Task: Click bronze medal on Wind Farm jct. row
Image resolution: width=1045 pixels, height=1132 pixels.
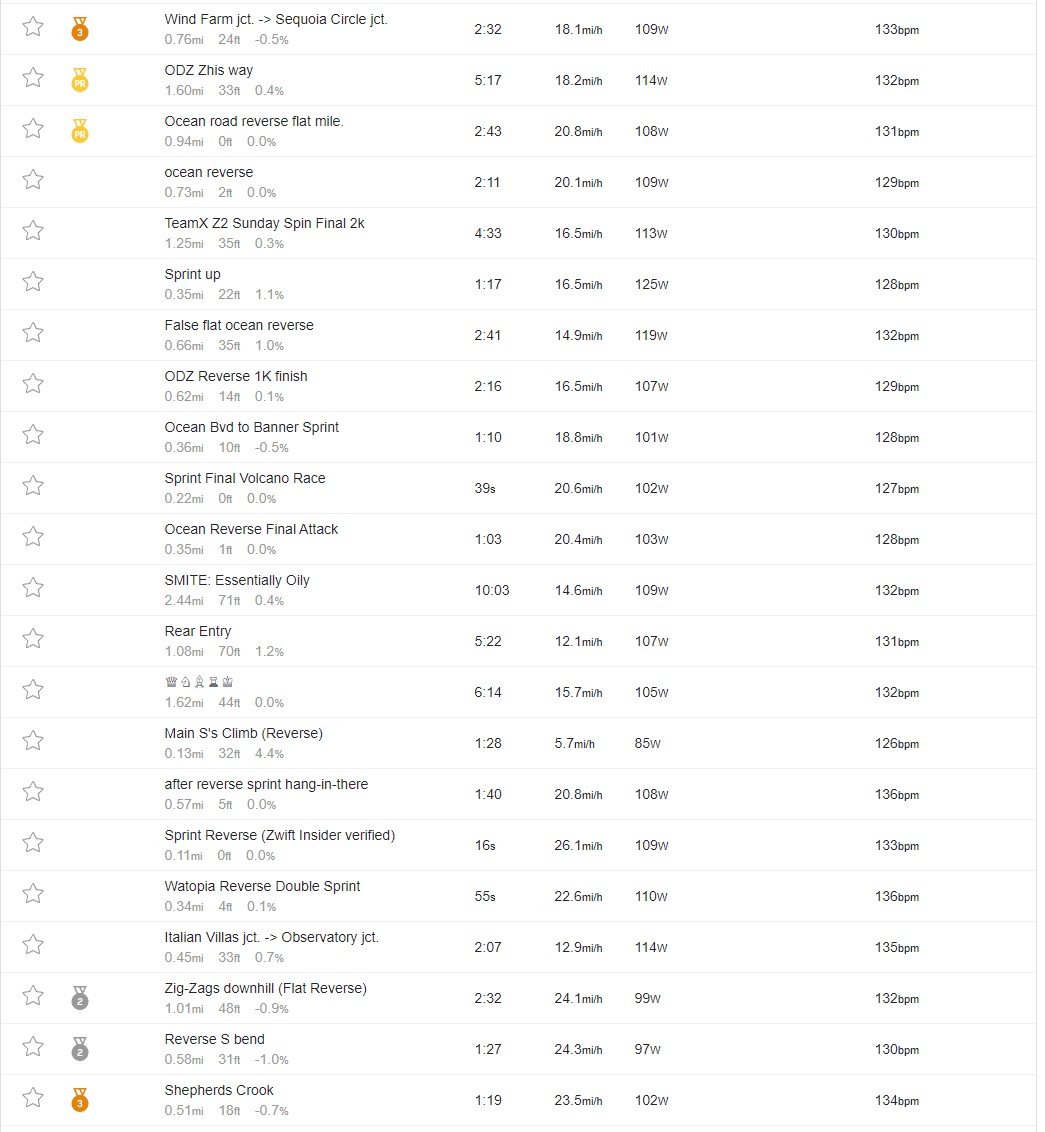Action: pyautogui.click(x=80, y=29)
